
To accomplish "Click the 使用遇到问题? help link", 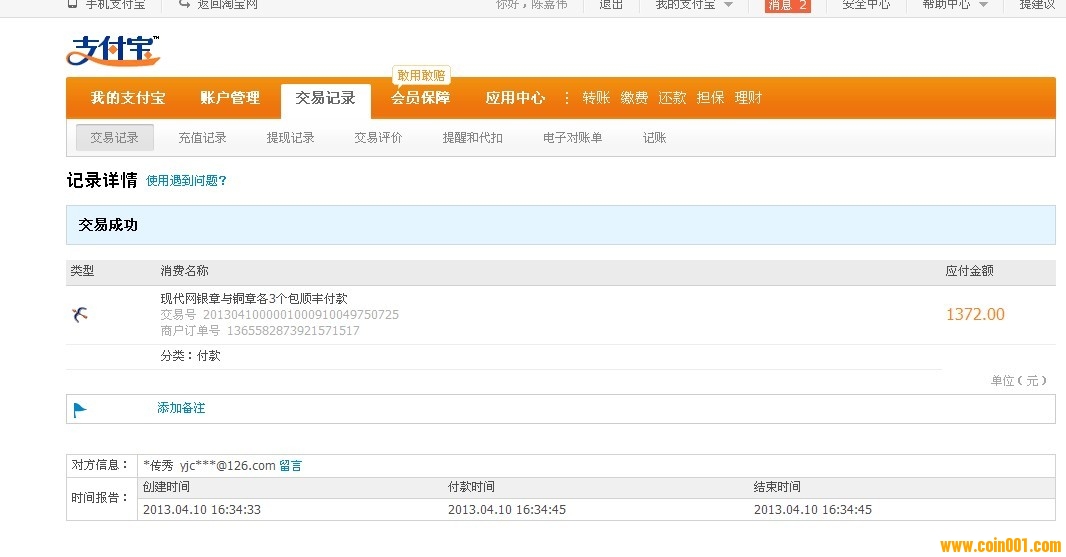I will click(x=186, y=181).
